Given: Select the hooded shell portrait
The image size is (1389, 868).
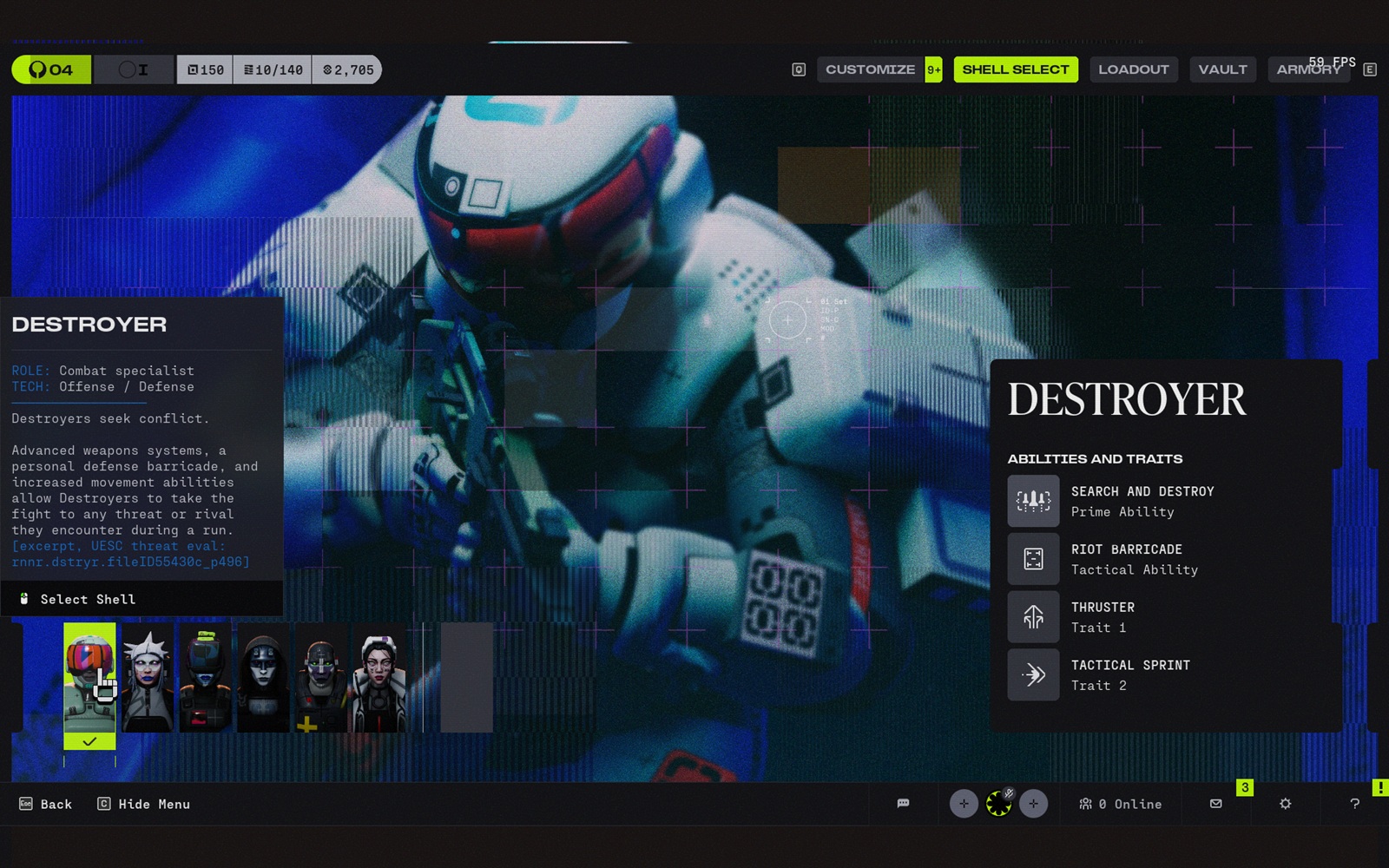Looking at the screenshot, I should [x=263, y=678].
